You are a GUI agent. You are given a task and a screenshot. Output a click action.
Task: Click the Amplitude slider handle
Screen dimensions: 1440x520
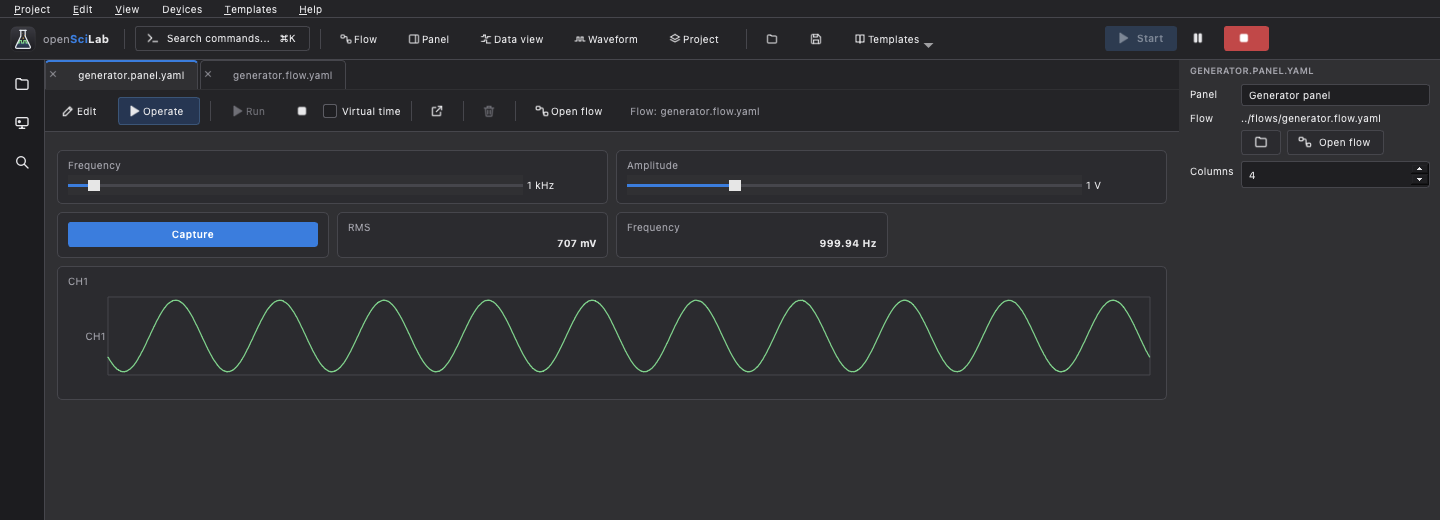[x=735, y=185]
